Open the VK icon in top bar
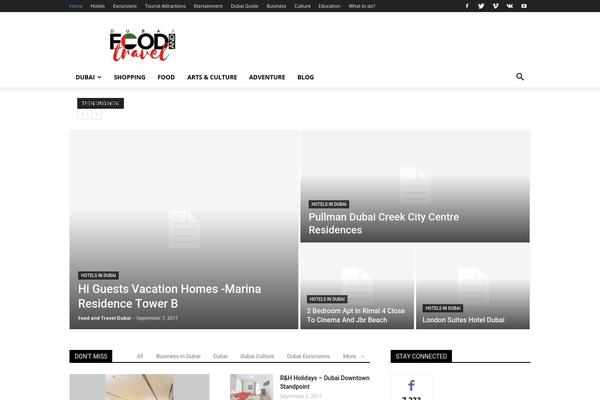 510,6
